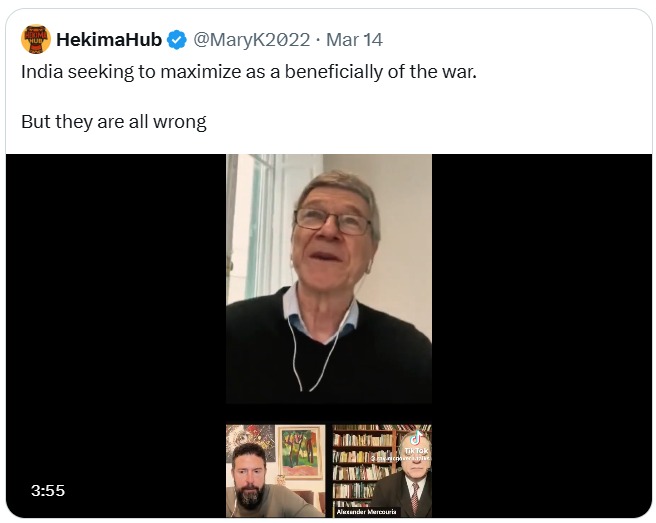This screenshot has height=523, width=656.
Task: Click the HekimaHub display name
Action: [109, 40]
